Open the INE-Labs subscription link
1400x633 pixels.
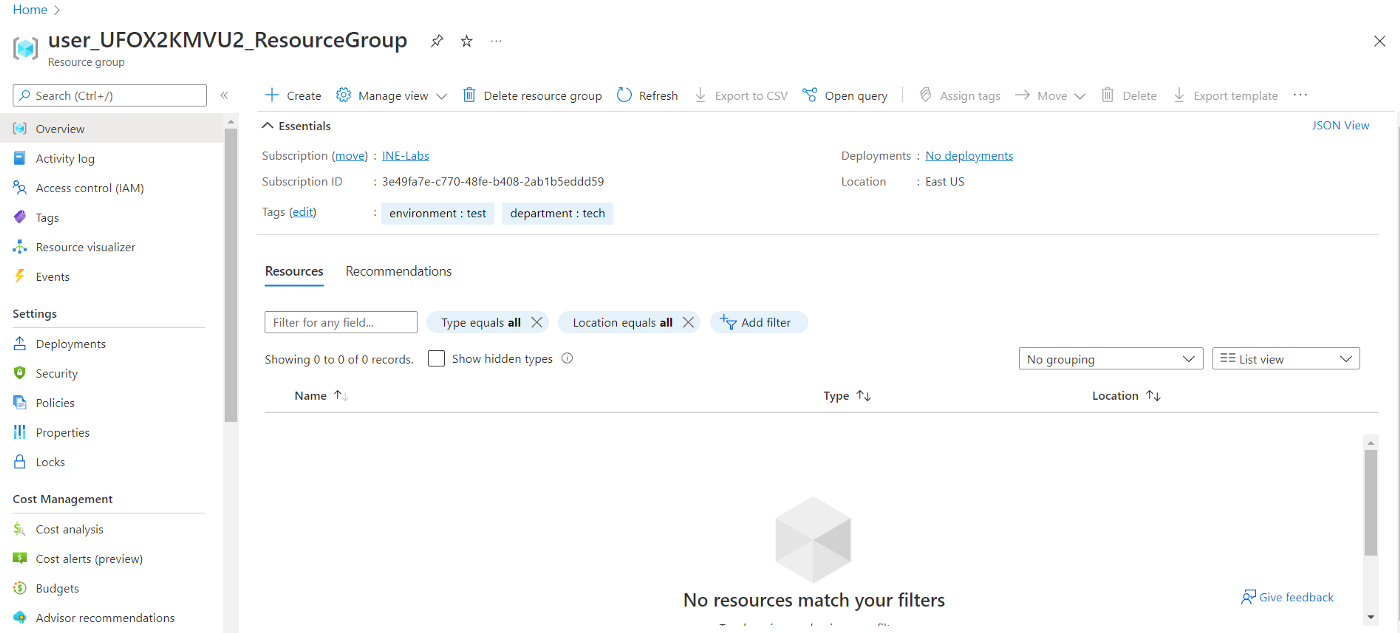click(405, 155)
